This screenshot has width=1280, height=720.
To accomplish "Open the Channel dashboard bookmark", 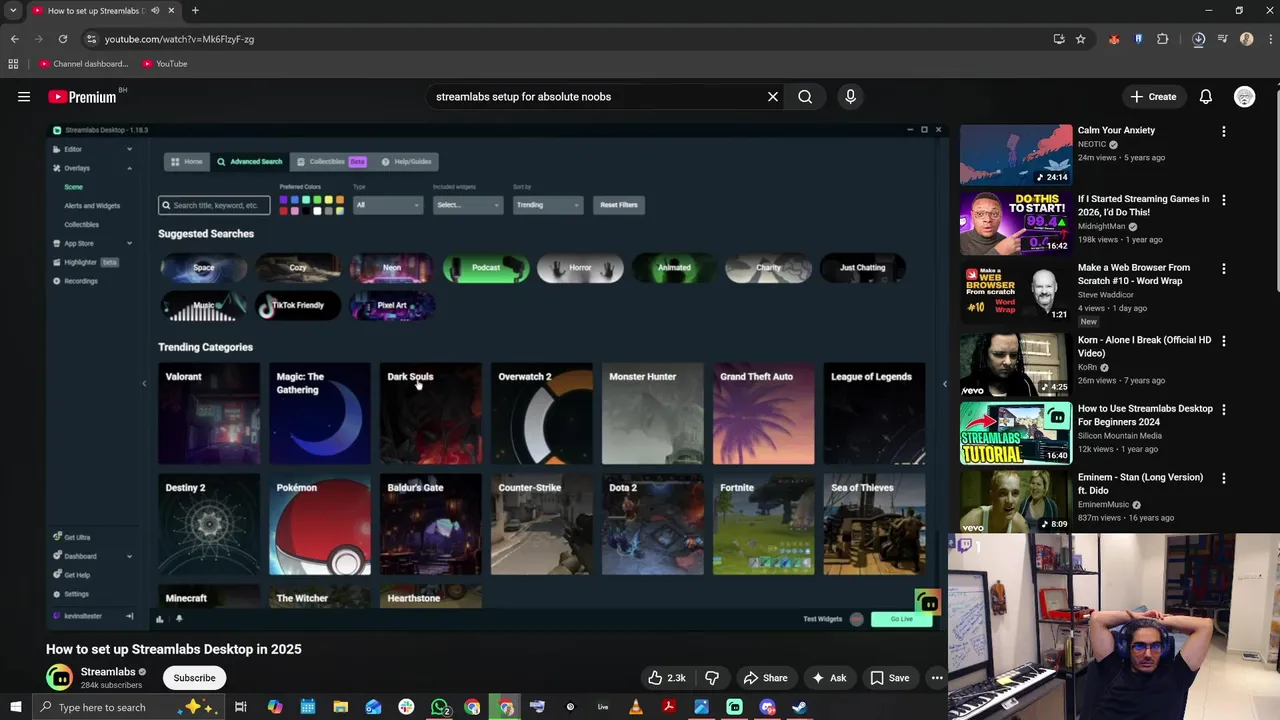I will [x=83, y=64].
